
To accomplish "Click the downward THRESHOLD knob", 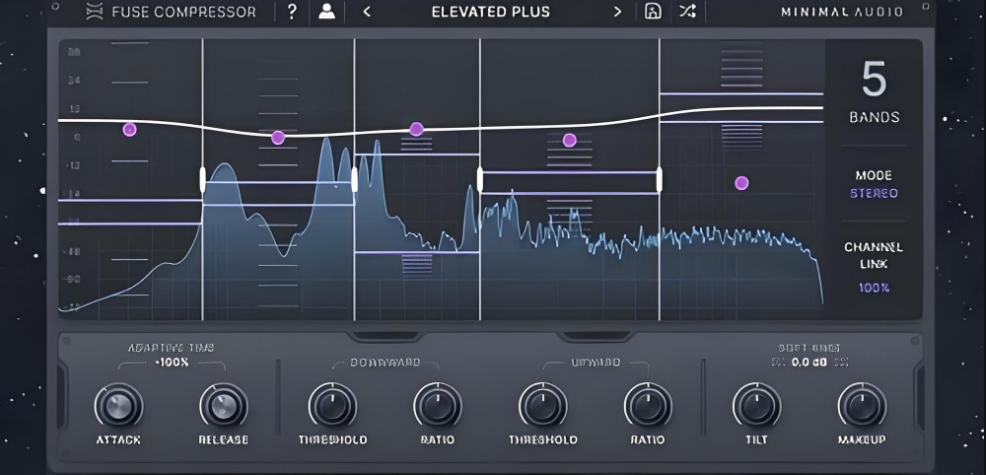I will (333, 406).
